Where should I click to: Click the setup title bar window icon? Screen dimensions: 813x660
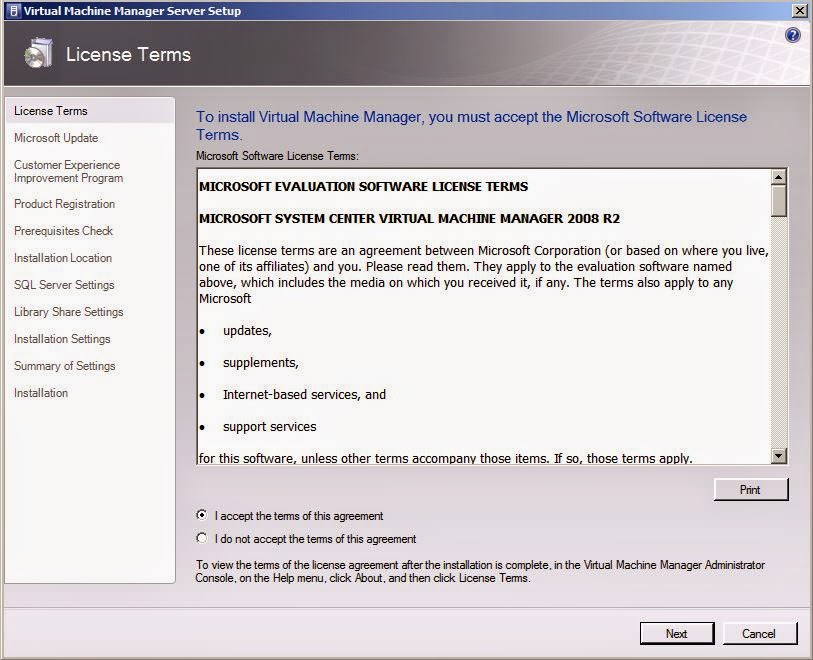(x=14, y=11)
